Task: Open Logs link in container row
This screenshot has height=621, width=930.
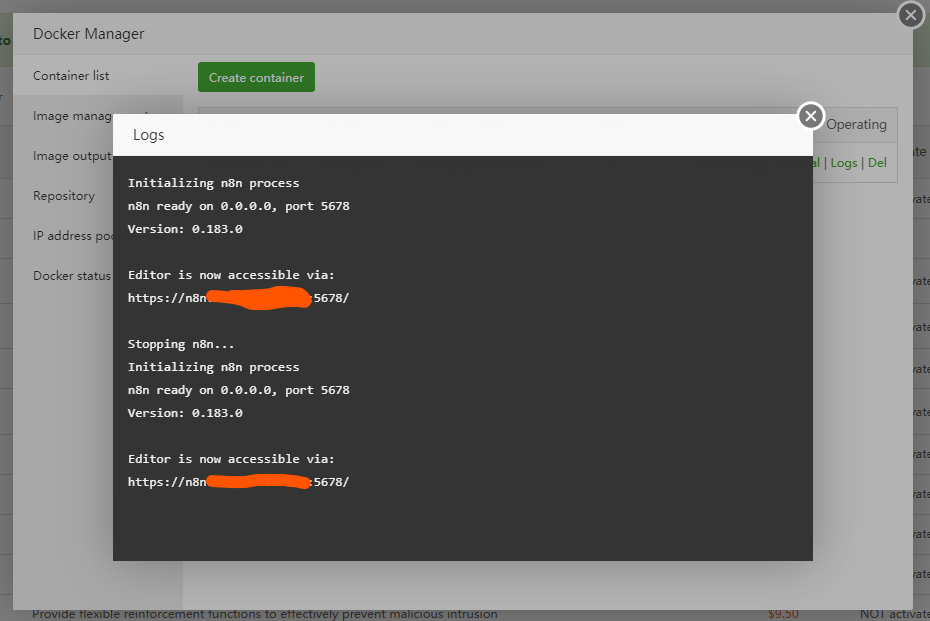Action: (843, 163)
